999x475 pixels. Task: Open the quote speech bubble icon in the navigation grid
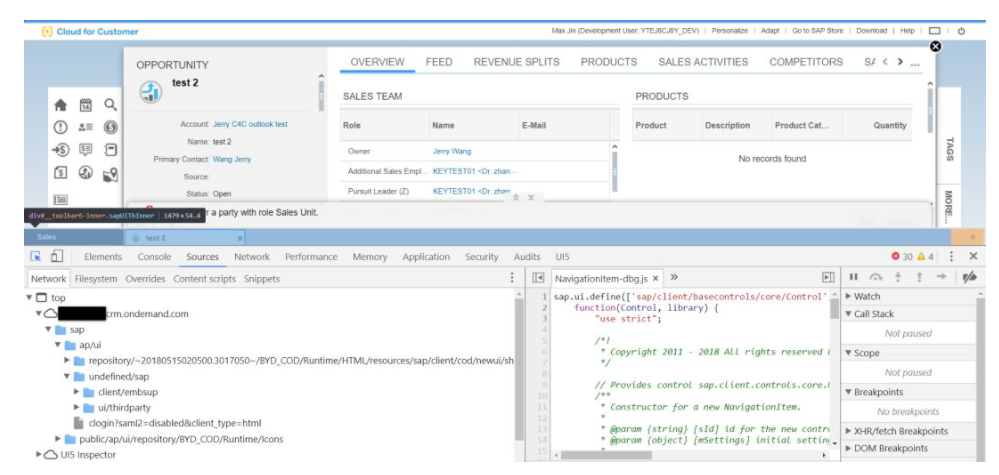click(85, 150)
